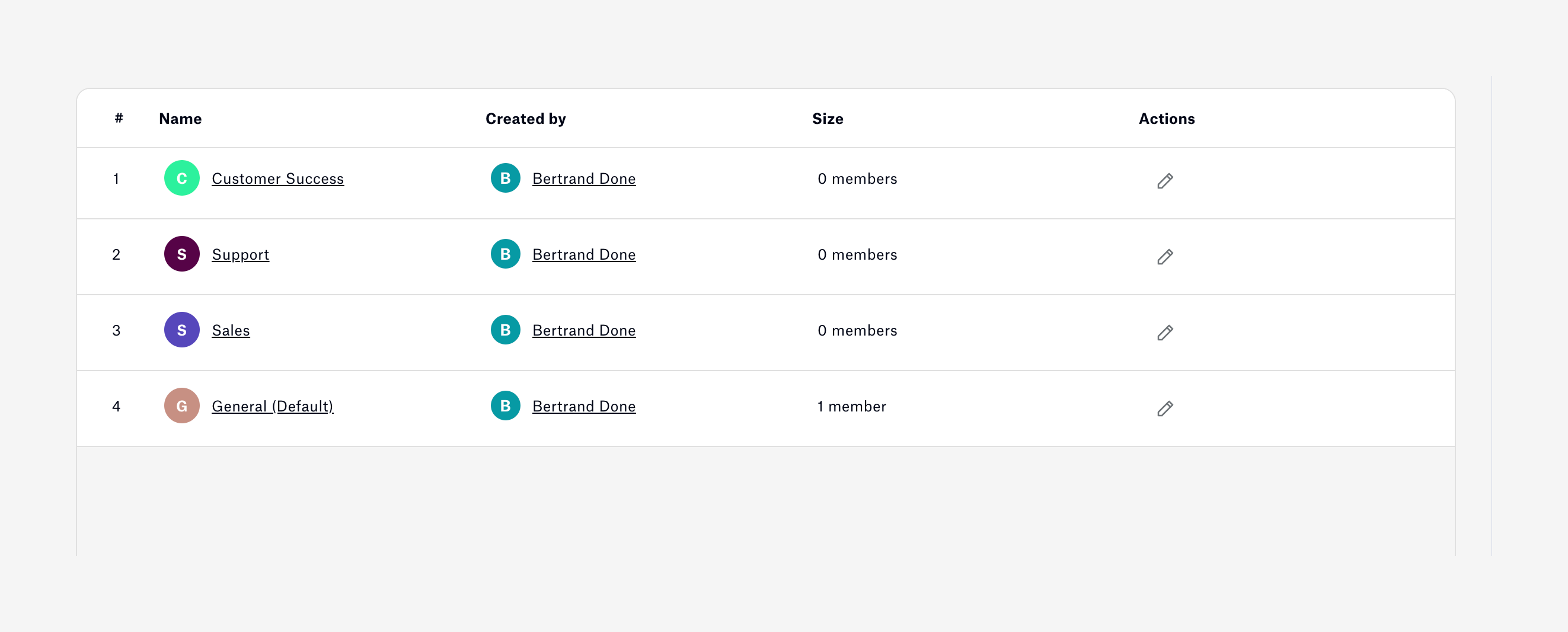This screenshot has height=632, width=1568.
Task: Edit the Customer Success team with the pencil icon
Action: [1165, 181]
